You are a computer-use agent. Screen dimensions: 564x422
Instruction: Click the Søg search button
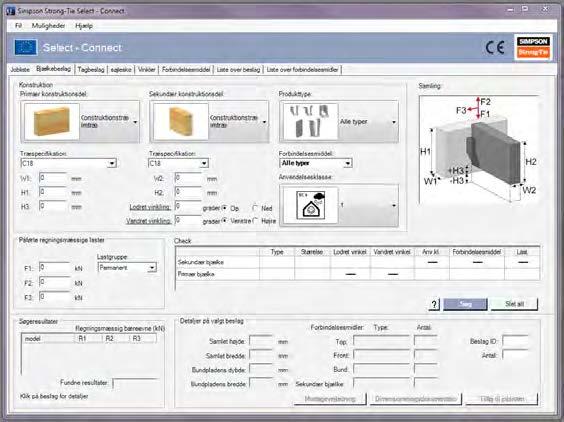[465, 304]
